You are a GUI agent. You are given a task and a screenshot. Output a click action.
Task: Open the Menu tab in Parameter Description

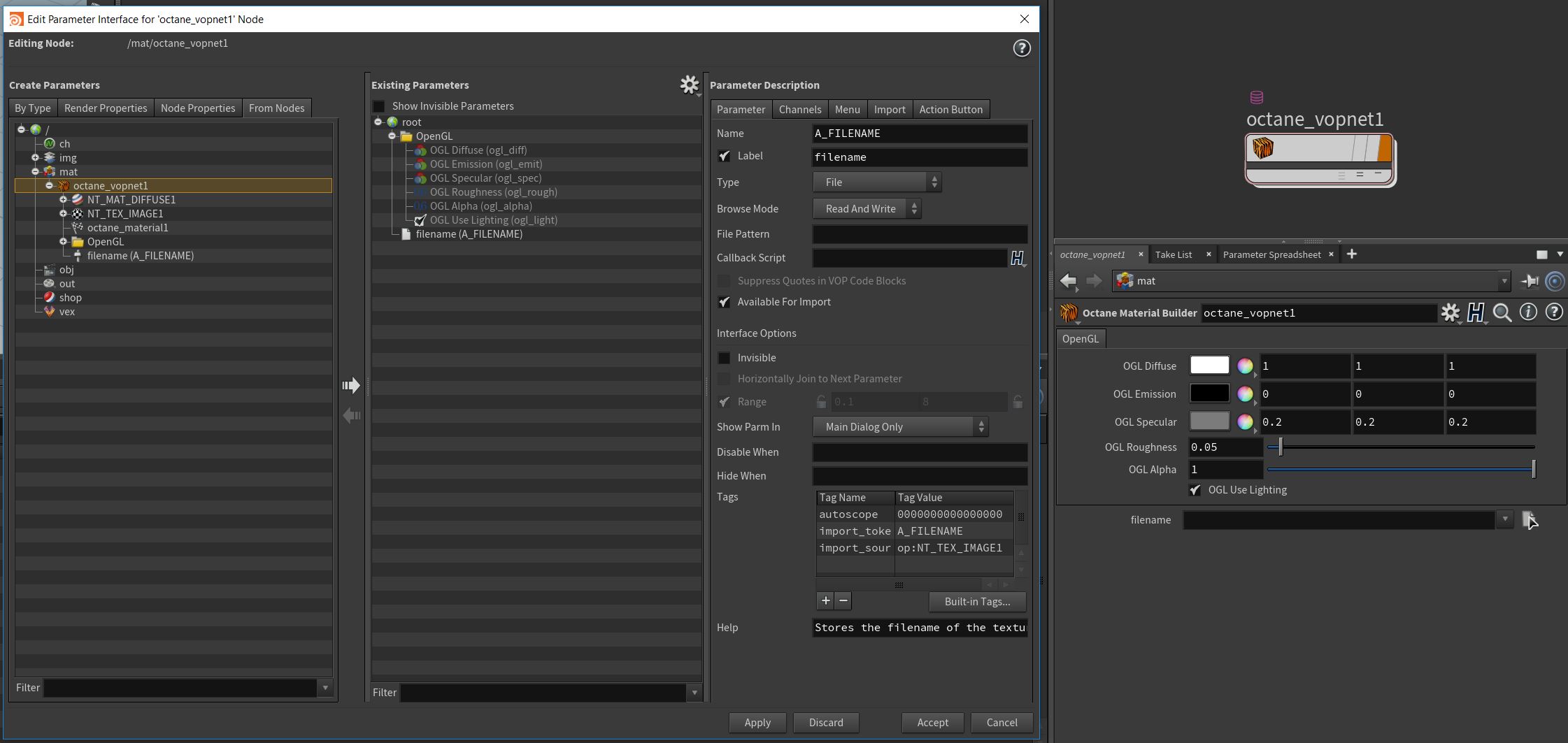[x=847, y=110]
